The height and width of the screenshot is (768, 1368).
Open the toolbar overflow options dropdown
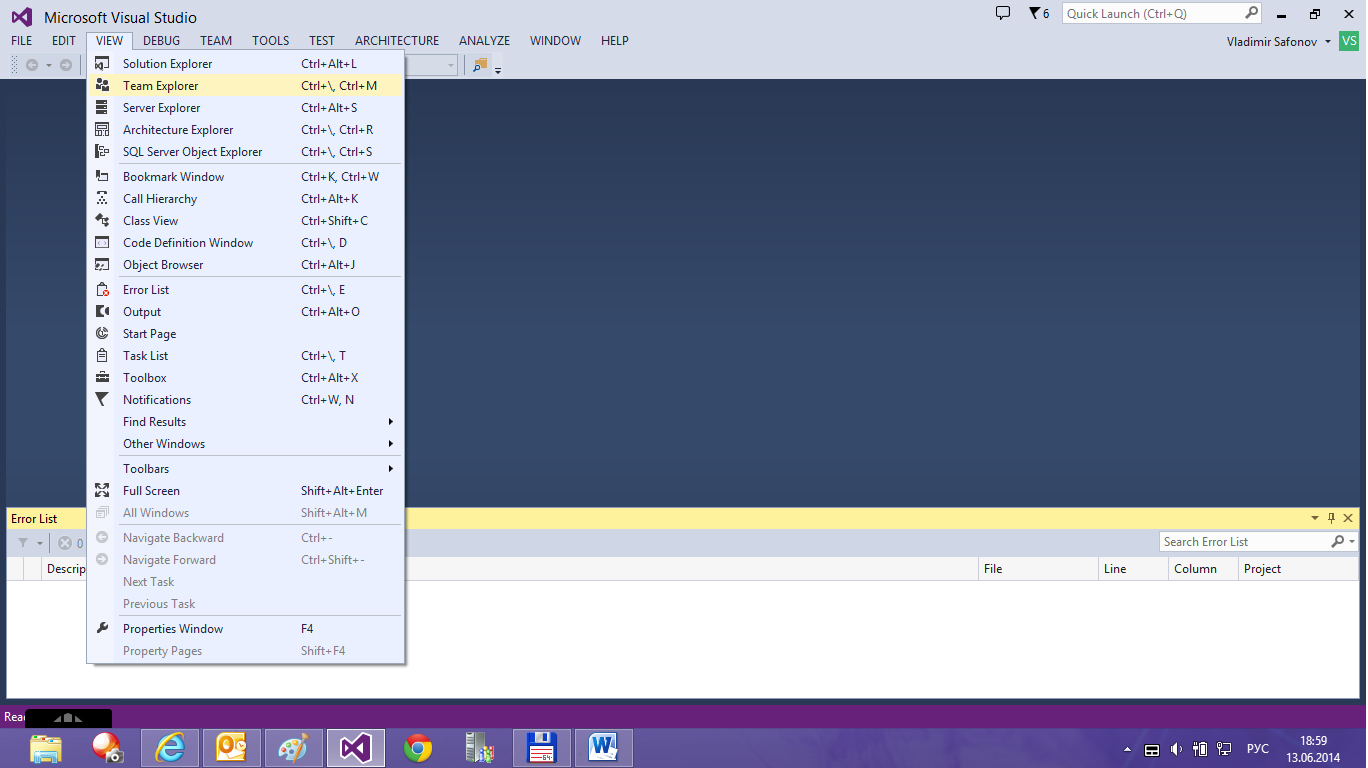pos(498,70)
